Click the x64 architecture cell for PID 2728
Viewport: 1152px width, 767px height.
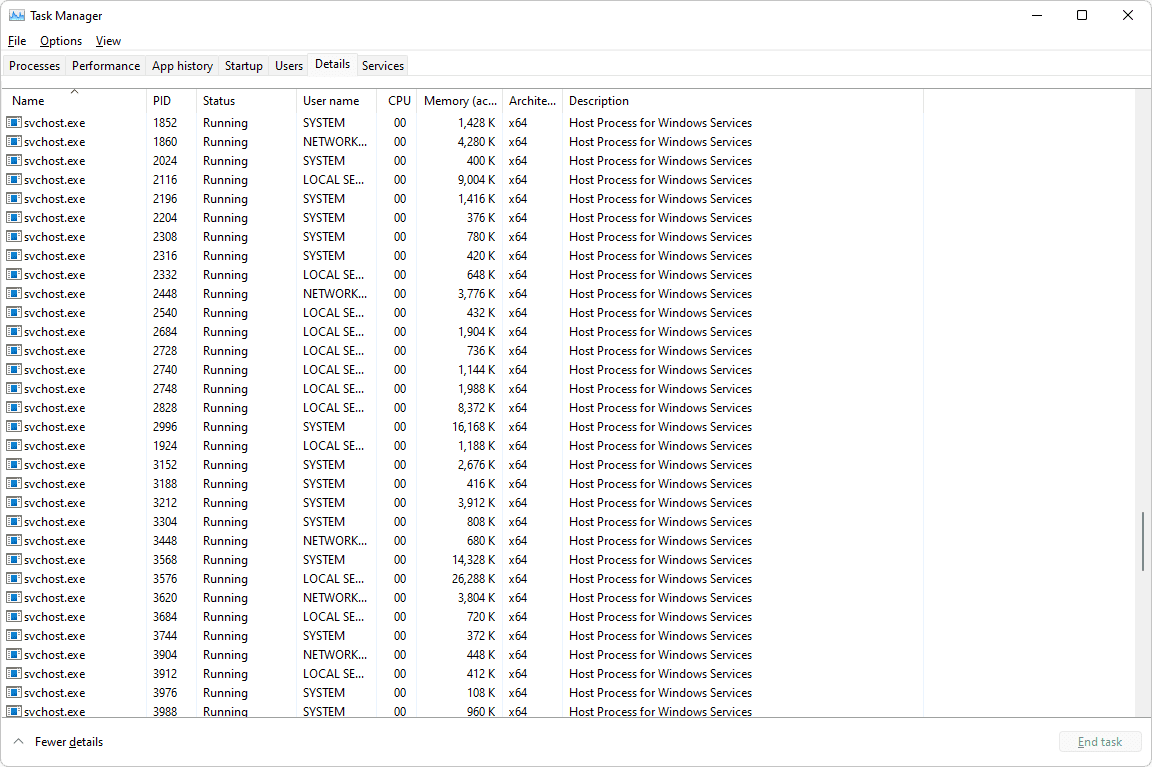click(518, 351)
